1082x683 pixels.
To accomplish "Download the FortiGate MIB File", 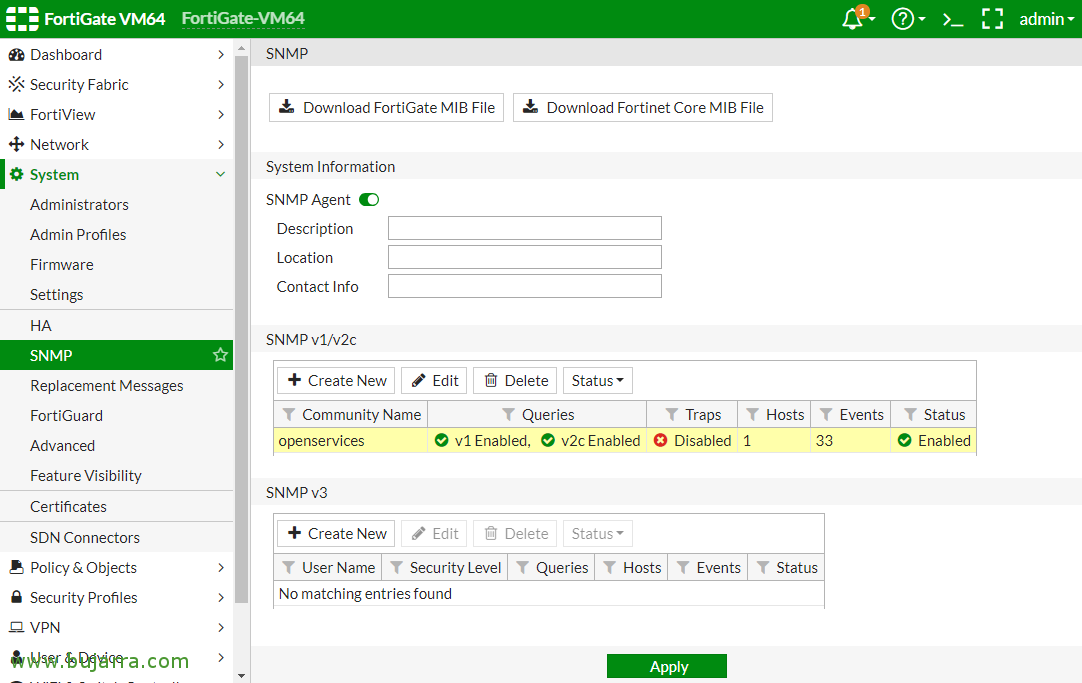I will coord(386,108).
